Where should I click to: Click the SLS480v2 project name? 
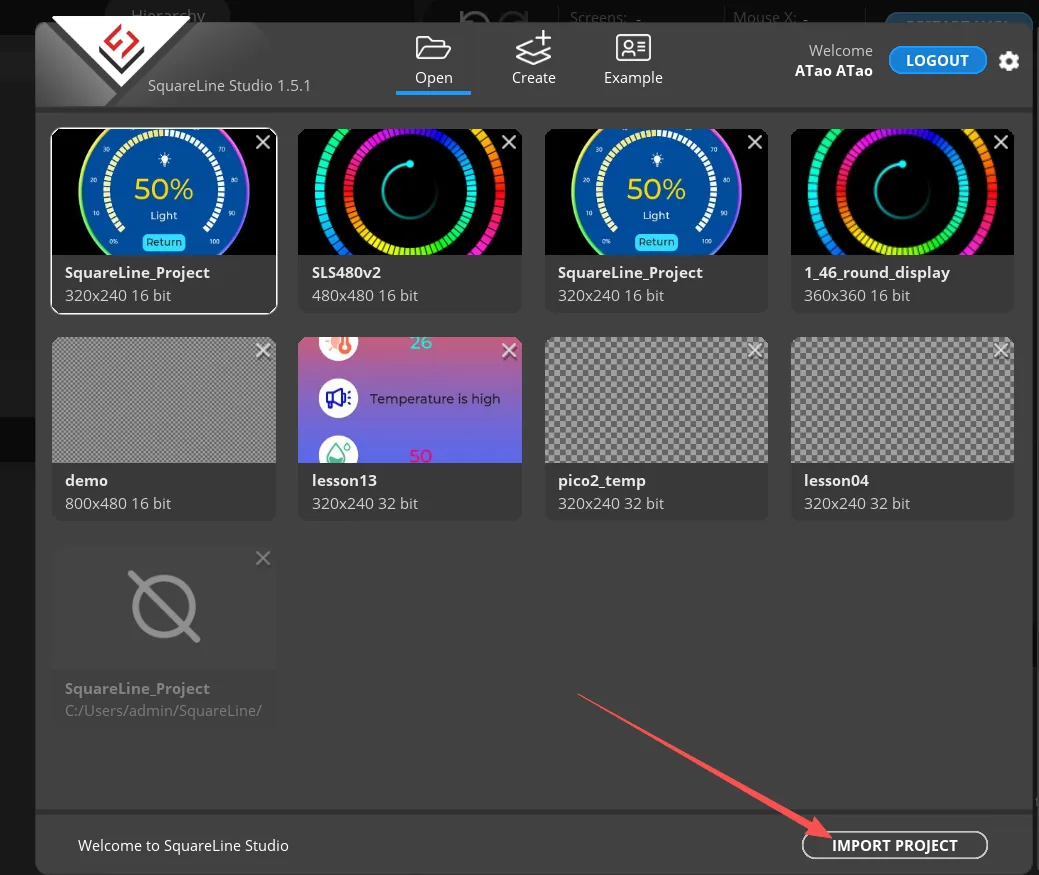[x=346, y=272]
